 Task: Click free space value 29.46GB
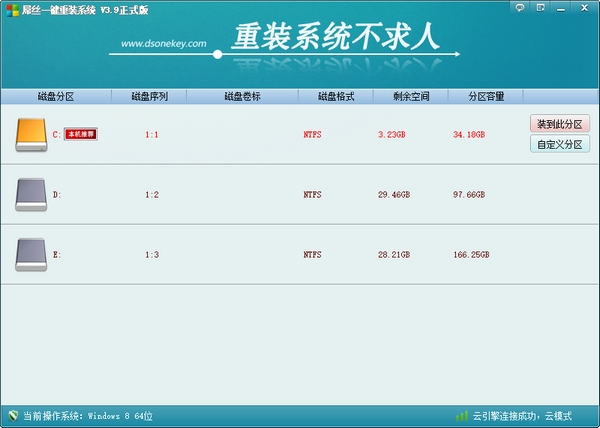[394, 195]
